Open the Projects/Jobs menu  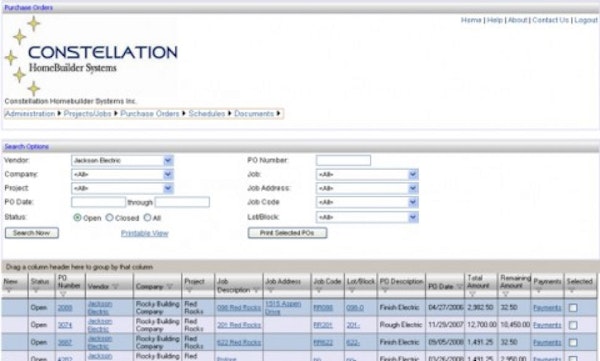pos(87,114)
